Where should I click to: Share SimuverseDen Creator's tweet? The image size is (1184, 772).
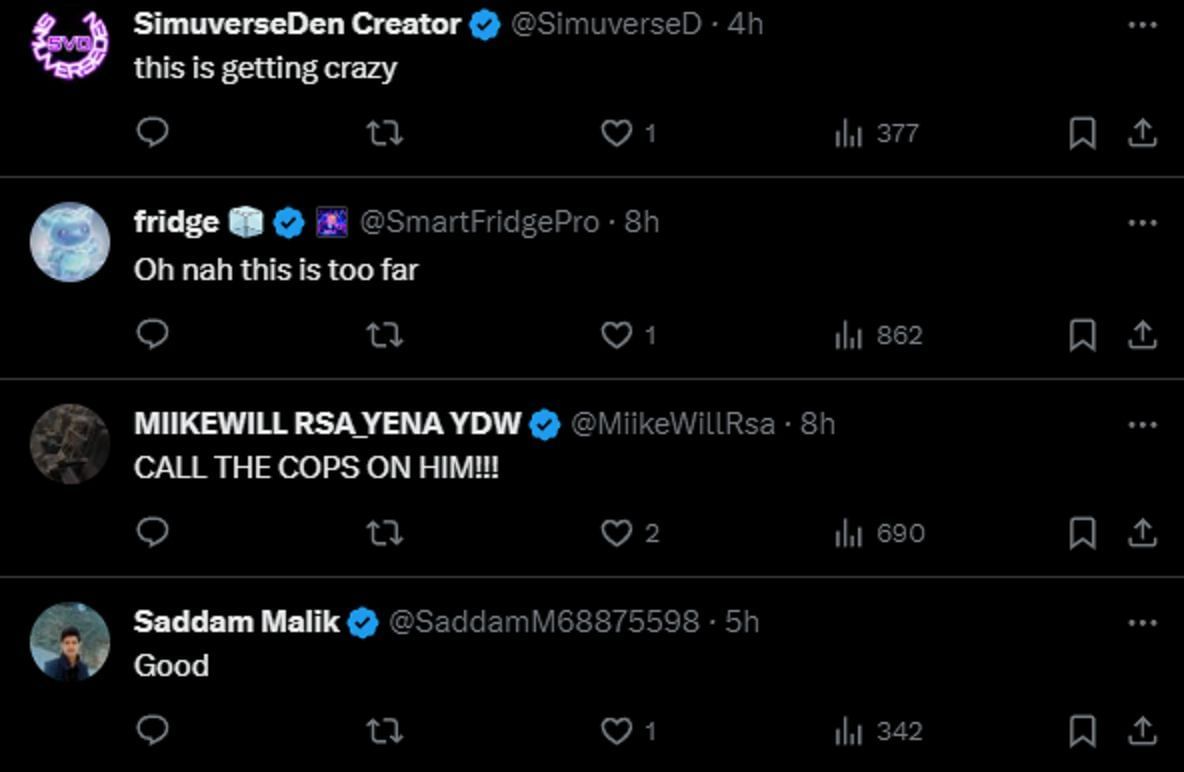click(1142, 133)
